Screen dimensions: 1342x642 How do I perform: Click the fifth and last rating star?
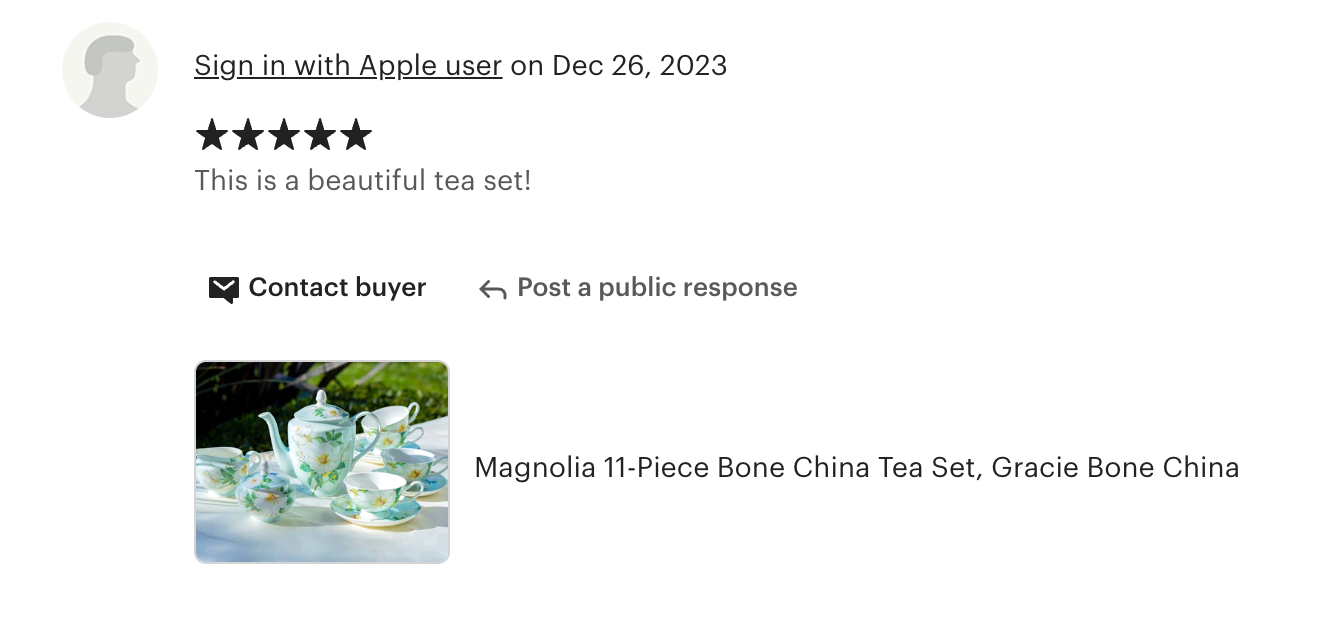point(356,135)
